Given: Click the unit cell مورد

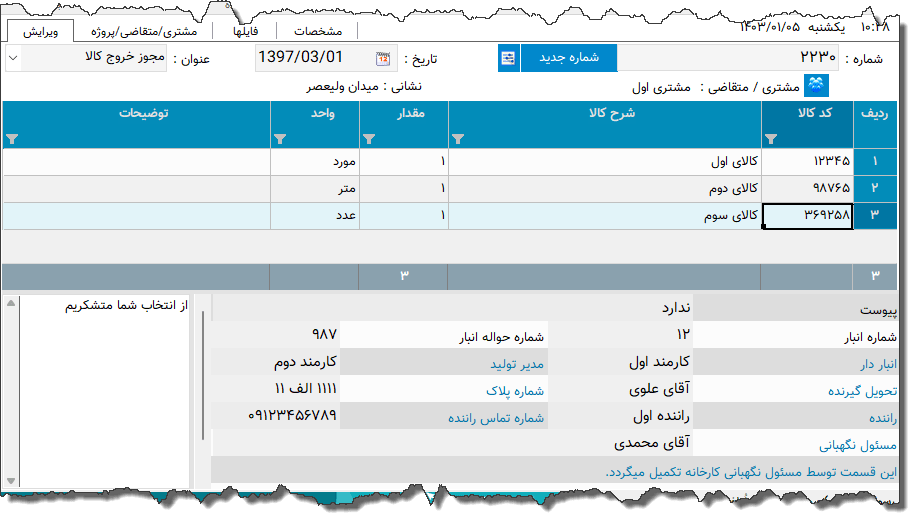Looking at the screenshot, I should (x=315, y=162).
